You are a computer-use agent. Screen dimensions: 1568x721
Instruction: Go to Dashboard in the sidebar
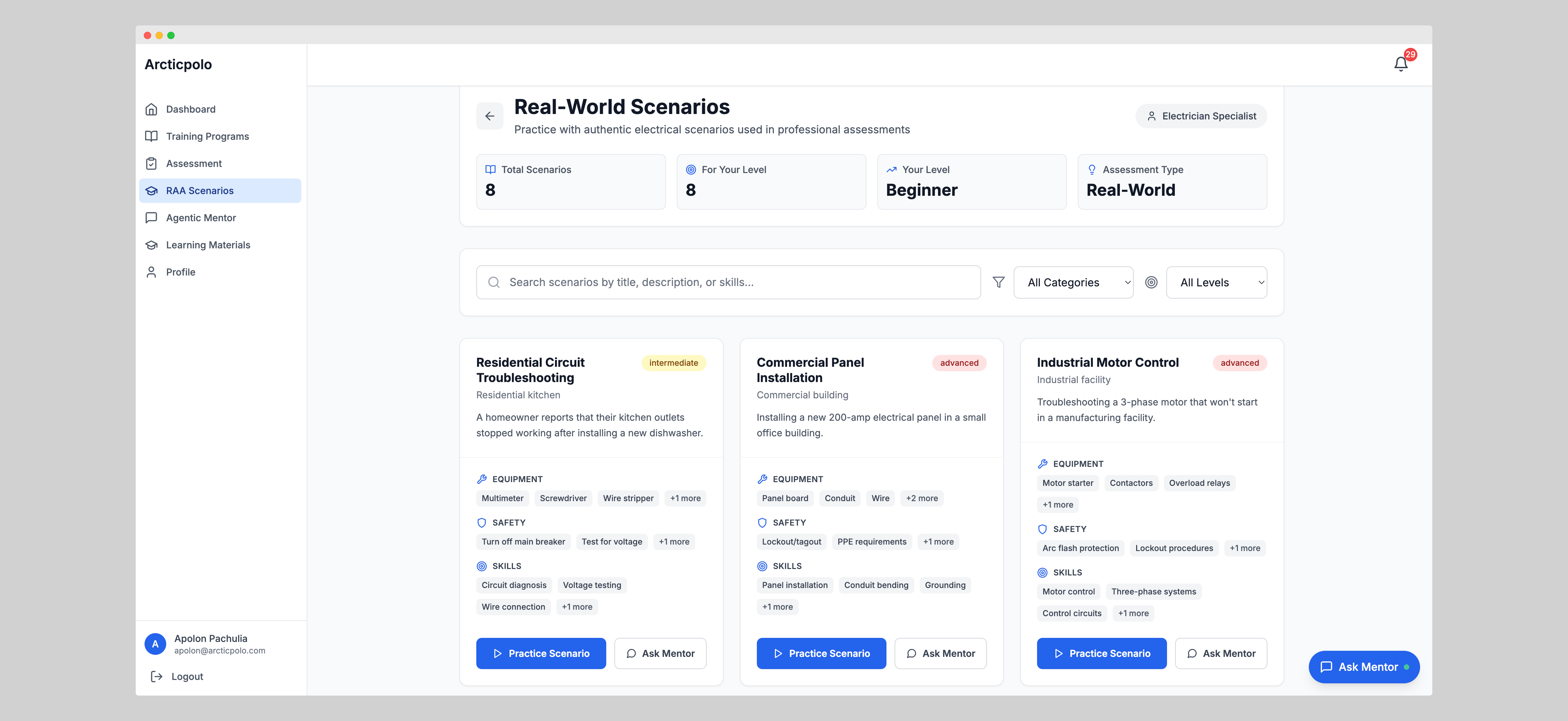tap(220, 109)
